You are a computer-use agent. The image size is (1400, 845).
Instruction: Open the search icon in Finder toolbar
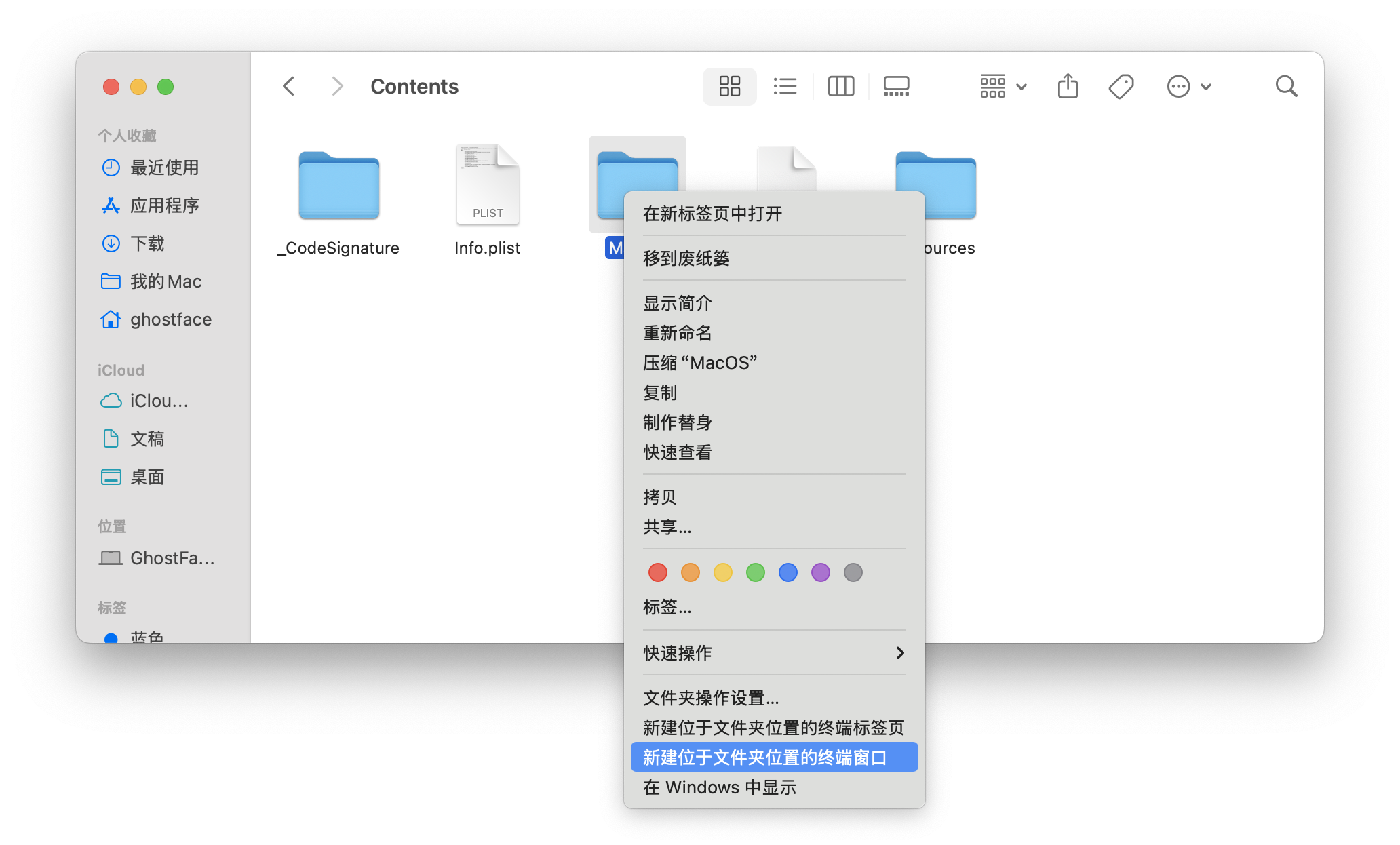point(1285,86)
